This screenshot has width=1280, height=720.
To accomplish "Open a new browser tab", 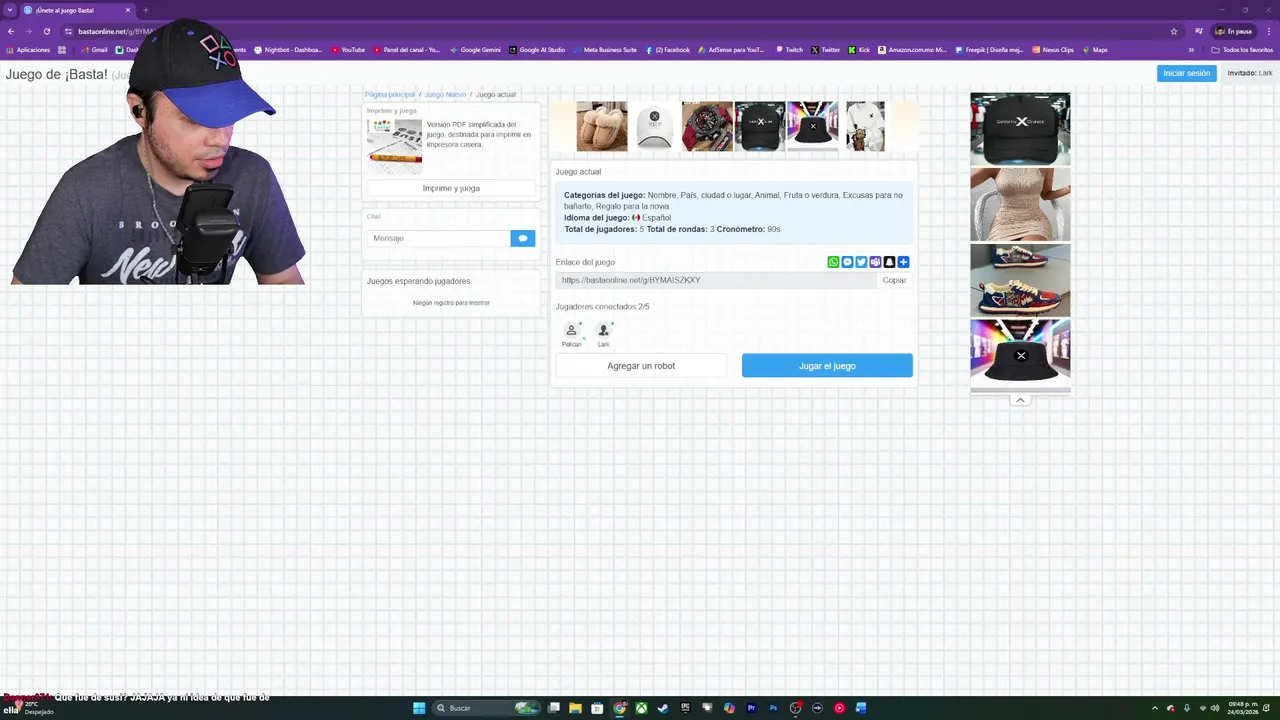I will (x=145, y=10).
